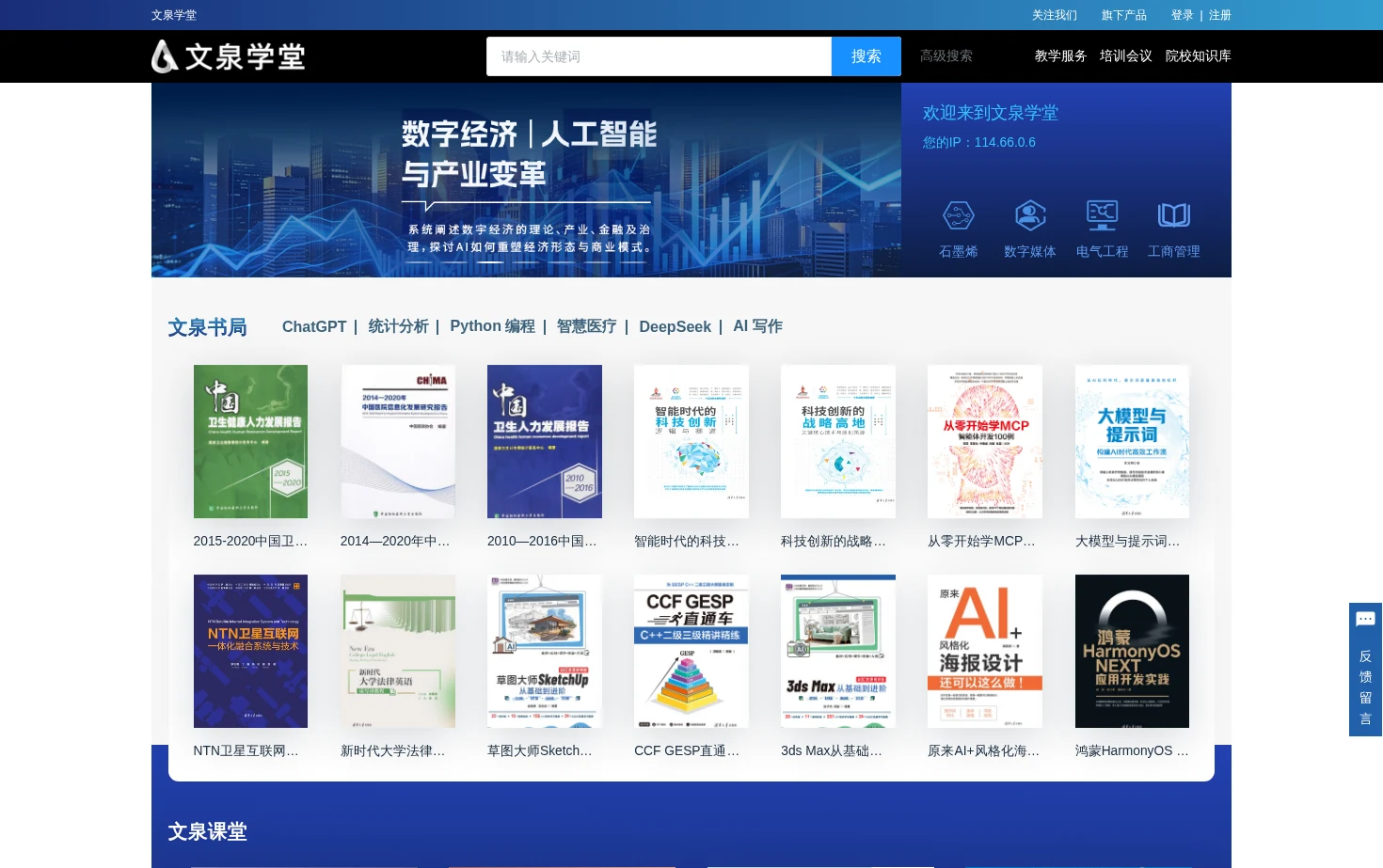
Task: Click the title 科技创新的战略…
Action: coord(834,541)
